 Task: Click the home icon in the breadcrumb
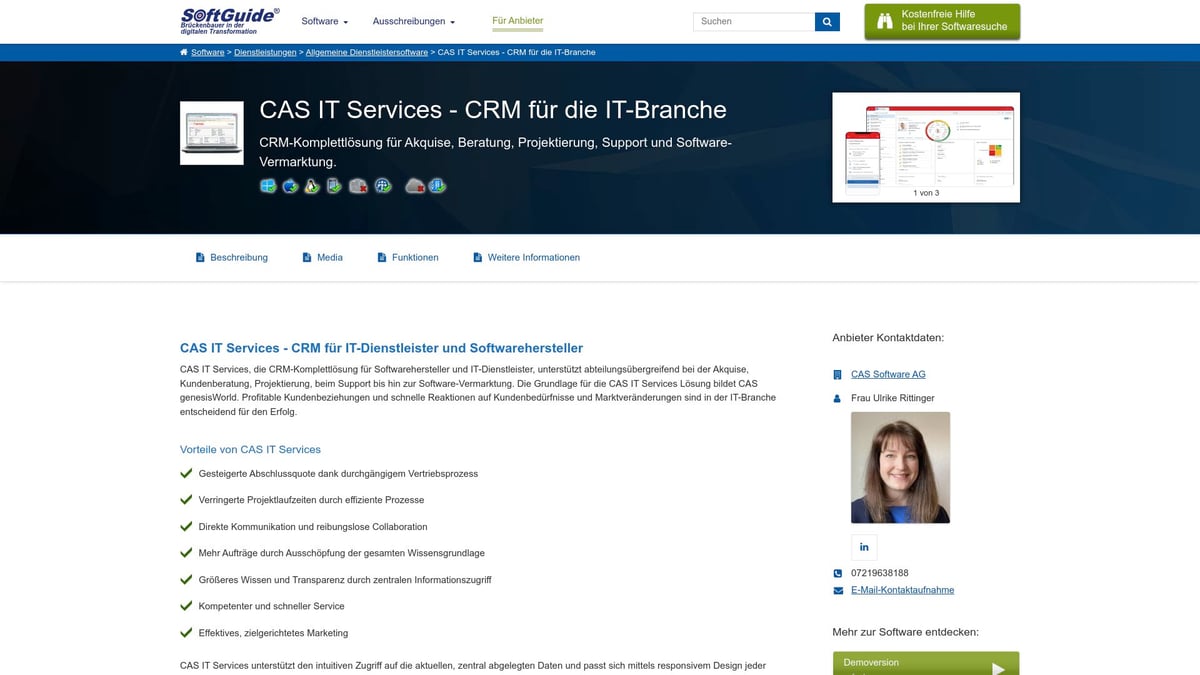[x=184, y=52]
